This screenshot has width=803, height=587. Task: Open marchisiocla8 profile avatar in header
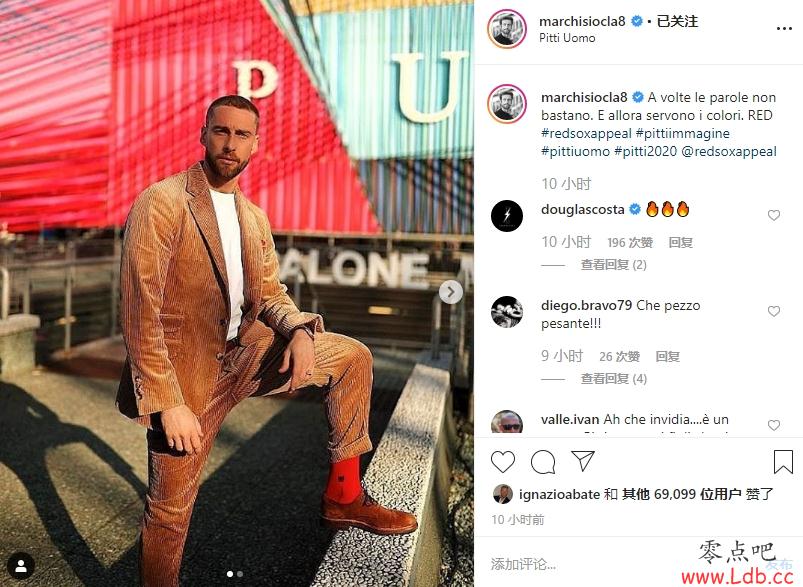(506, 29)
